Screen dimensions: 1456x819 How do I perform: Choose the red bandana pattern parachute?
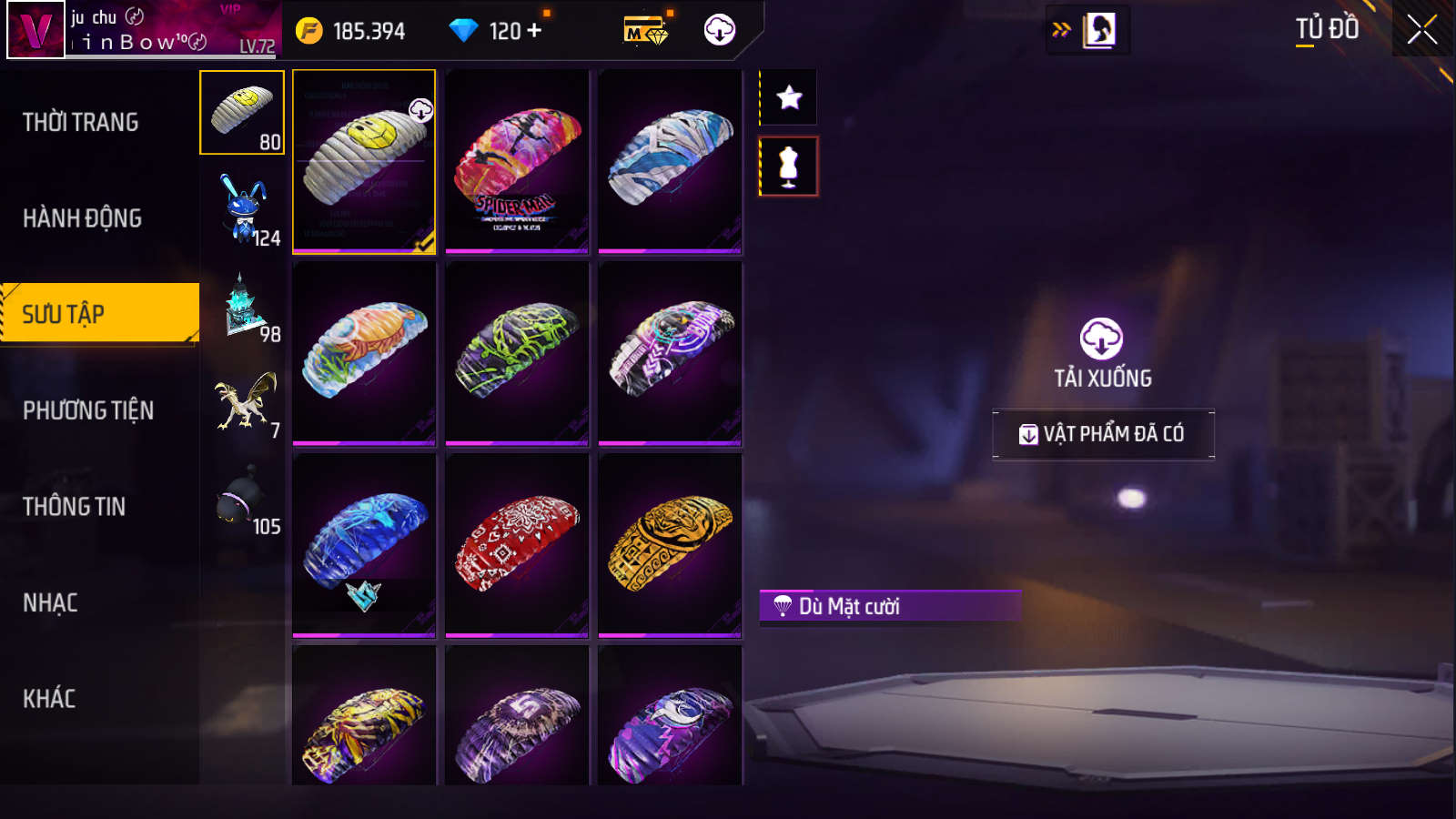click(517, 545)
